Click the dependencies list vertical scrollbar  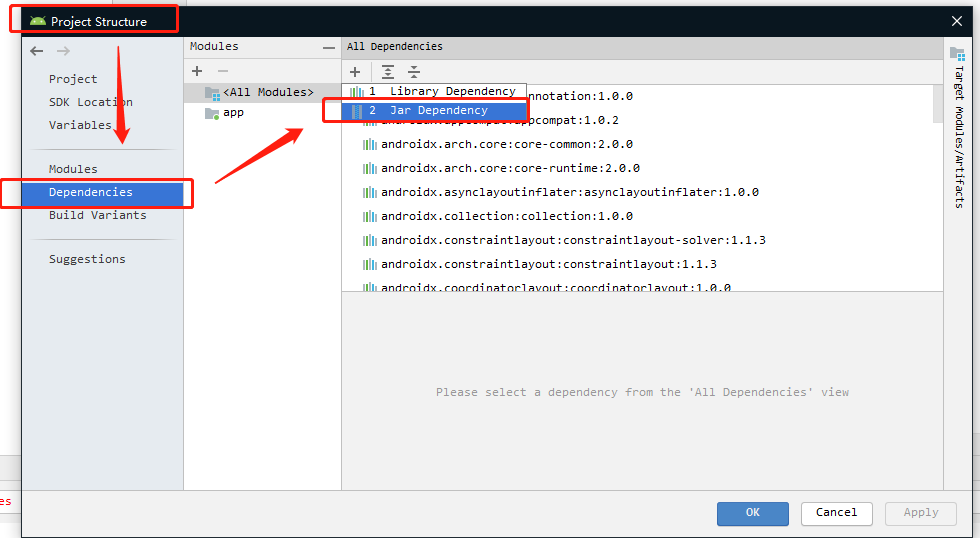(938, 104)
